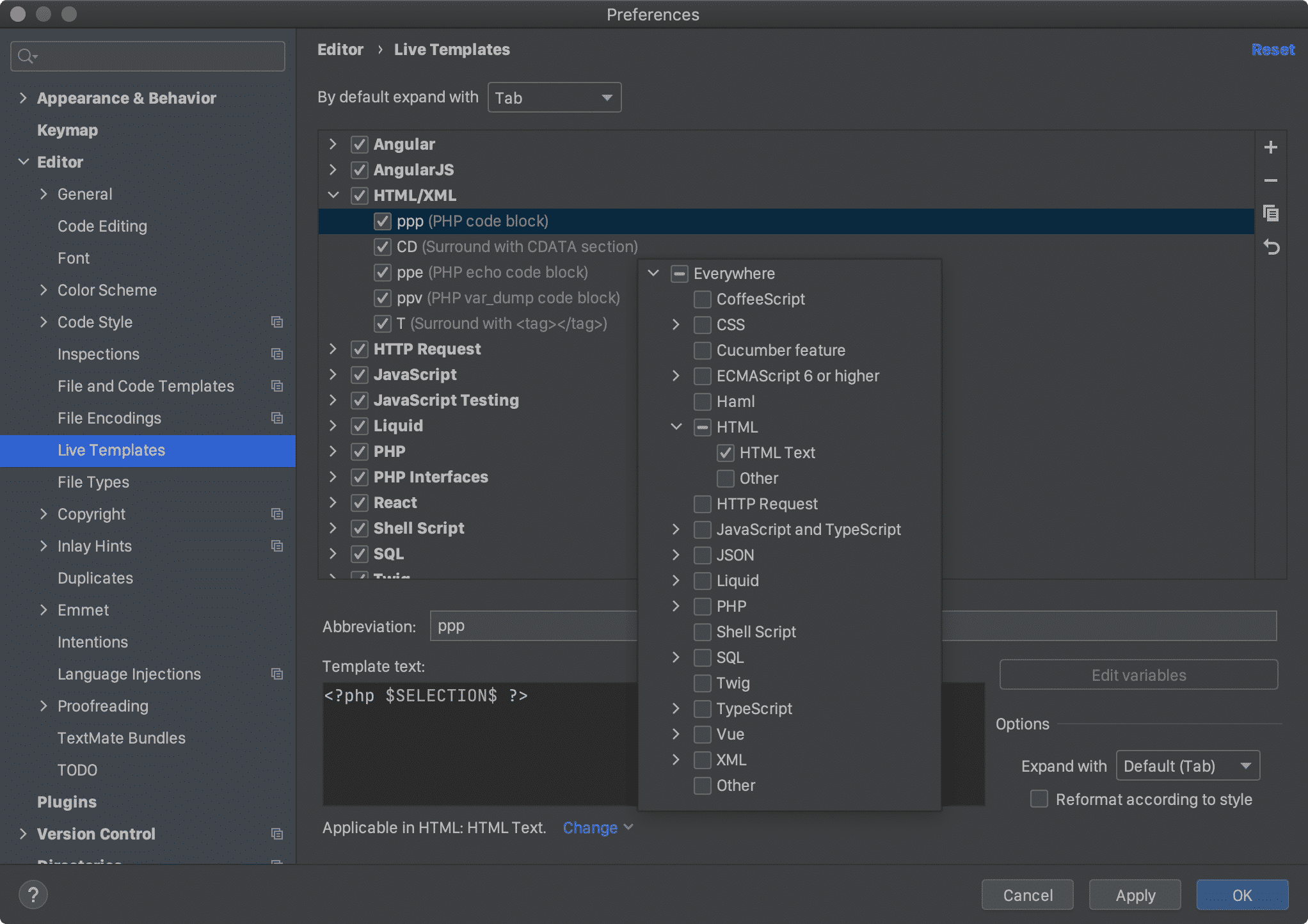Click the remove template minus icon
1308x924 pixels.
click(x=1270, y=180)
